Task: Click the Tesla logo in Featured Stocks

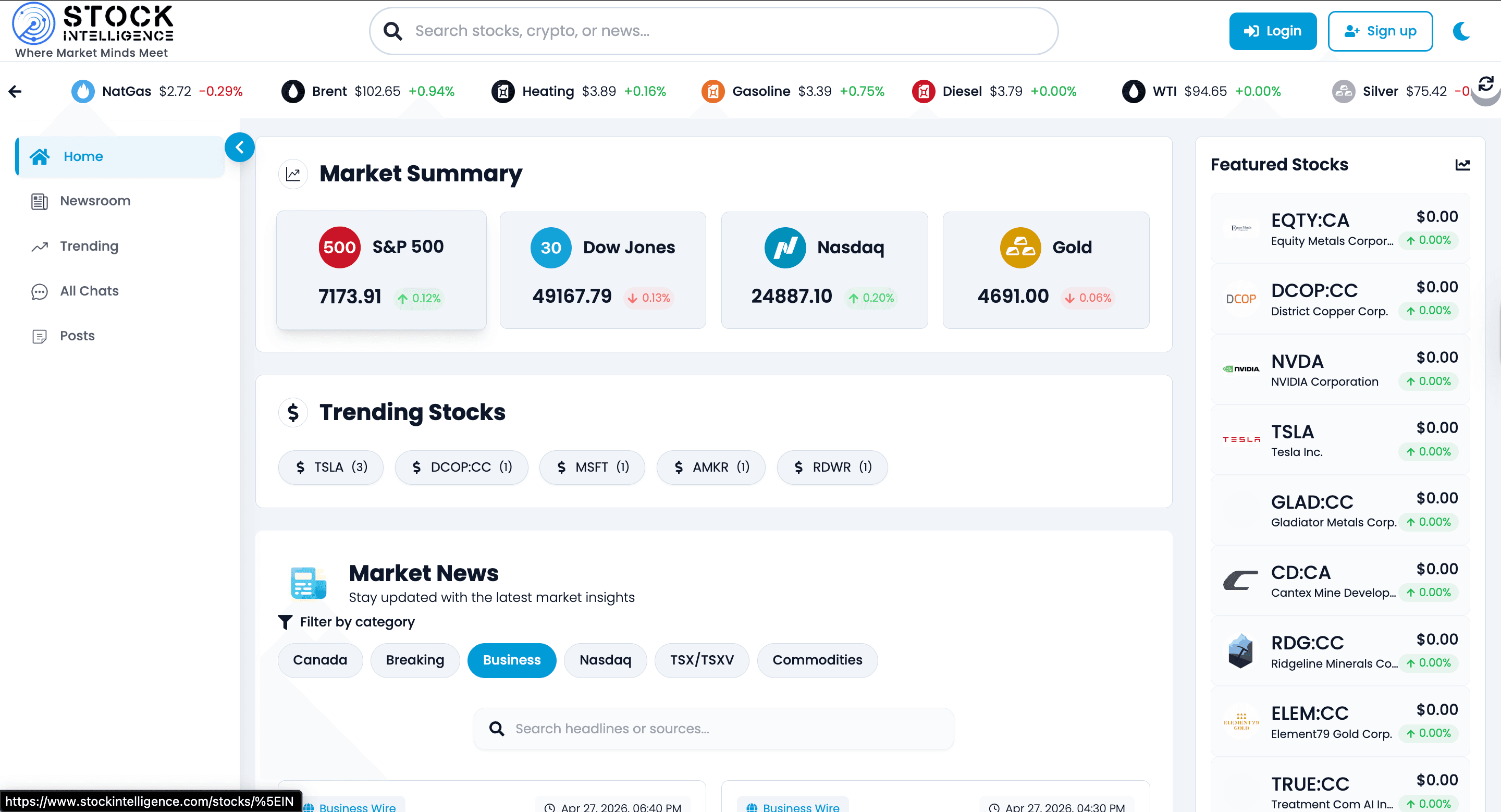Action: click(x=1241, y=440)
